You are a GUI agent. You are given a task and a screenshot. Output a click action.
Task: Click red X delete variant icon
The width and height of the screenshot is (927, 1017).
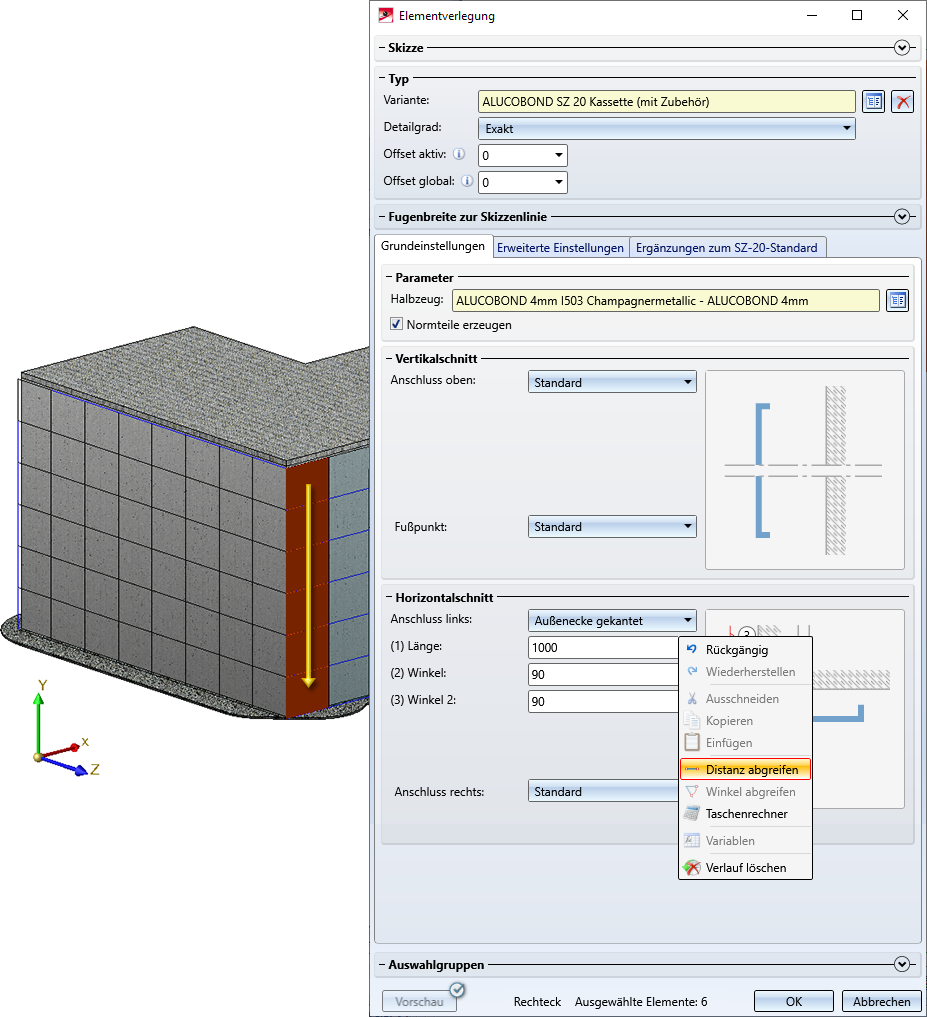click(903, 101)
